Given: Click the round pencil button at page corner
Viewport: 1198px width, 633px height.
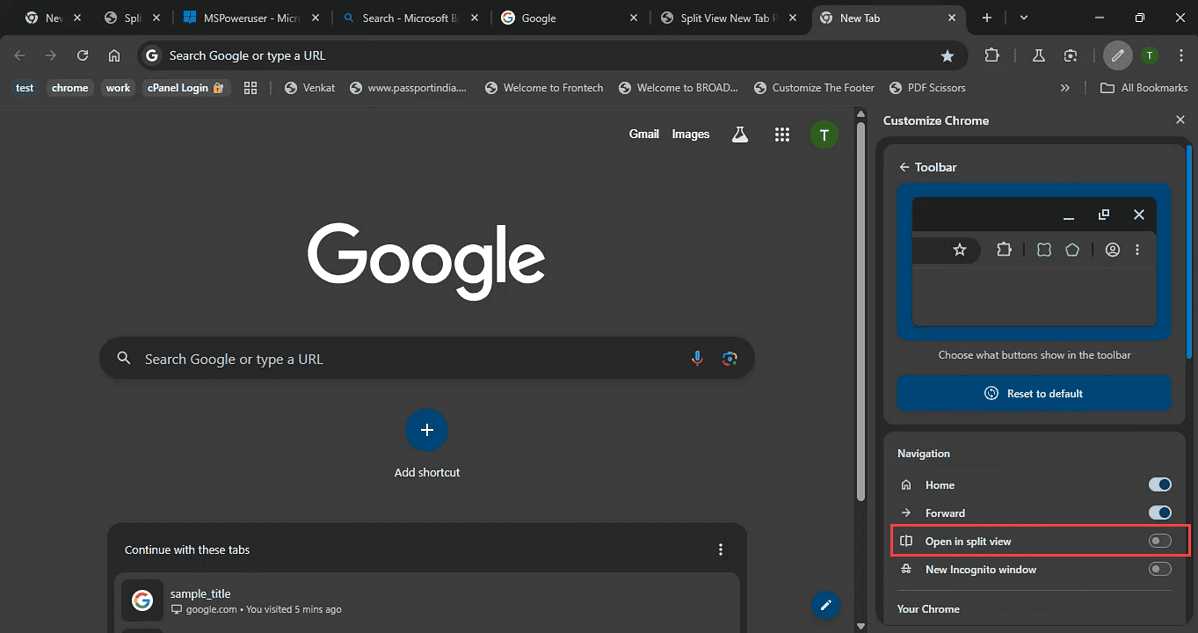Looking at the screenshot, I should 826,605.
